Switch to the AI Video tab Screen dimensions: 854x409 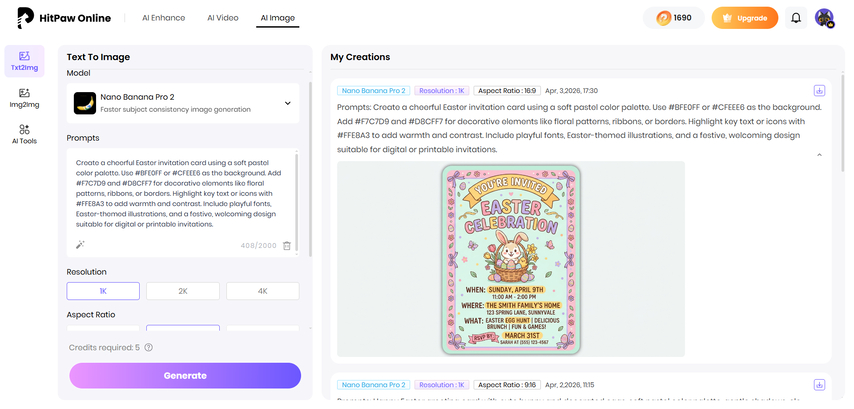tap(223, 18)
